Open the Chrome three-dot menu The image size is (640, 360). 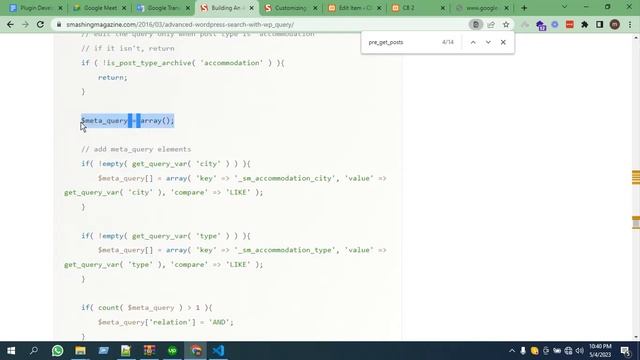tap(630, 24)
